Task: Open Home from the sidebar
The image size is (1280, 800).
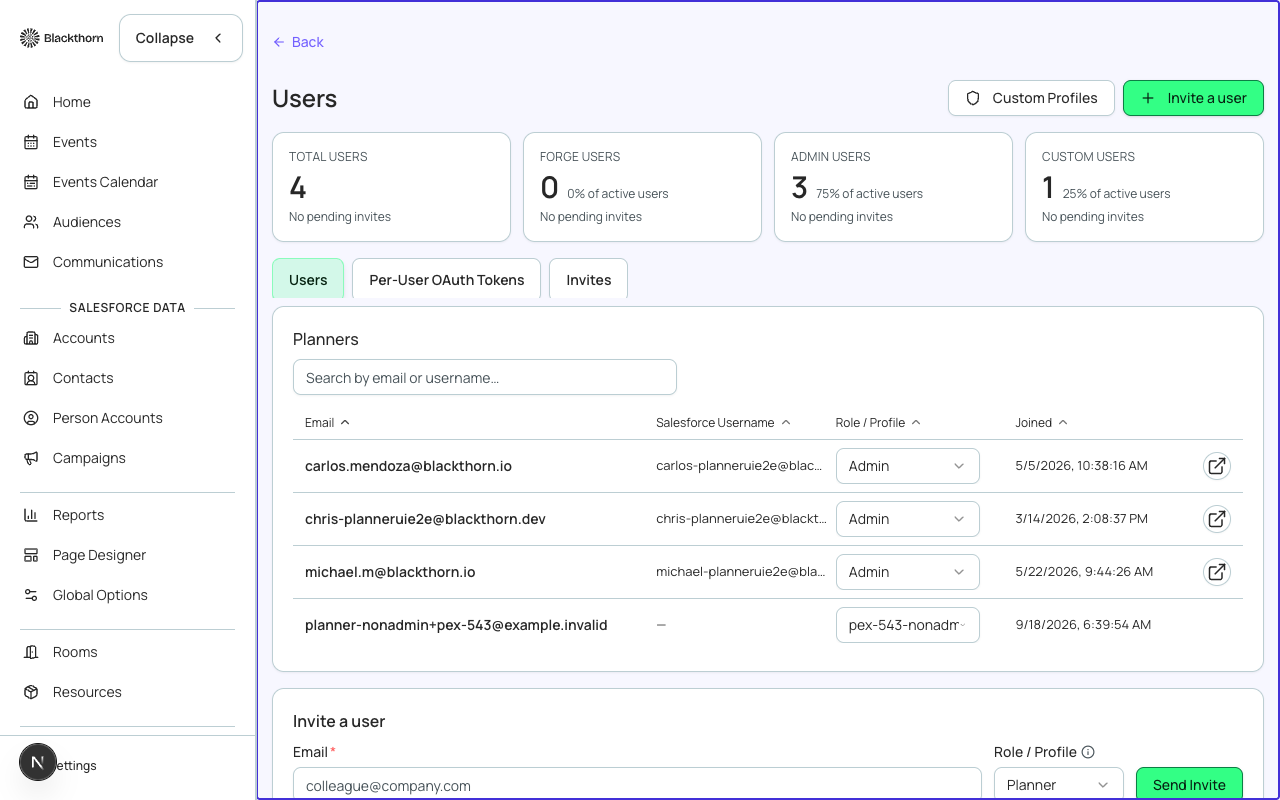Action: (71, 102)
